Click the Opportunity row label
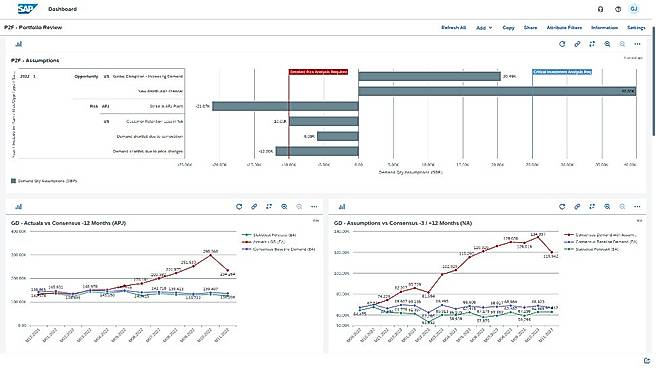The image size is (656, 368). [86, 77]
